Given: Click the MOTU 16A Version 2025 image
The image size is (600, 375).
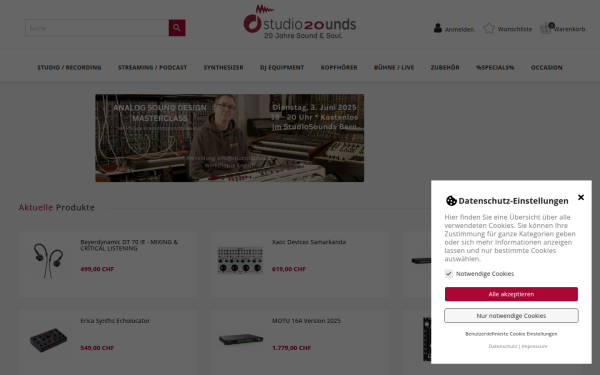Looking at the screenshot, I should (241, 339).
